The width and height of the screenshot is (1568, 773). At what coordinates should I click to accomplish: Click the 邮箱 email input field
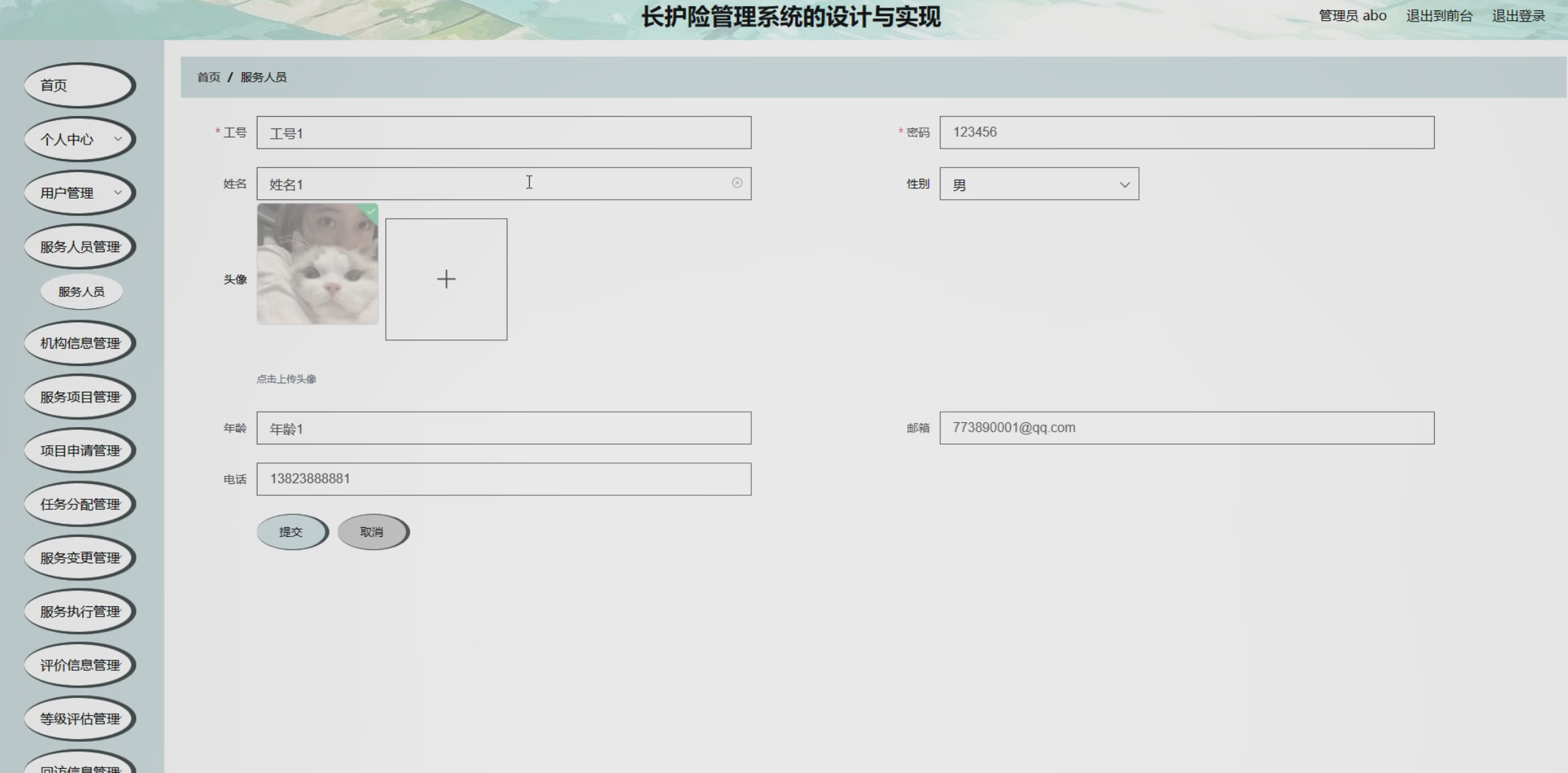[1186, 428]
